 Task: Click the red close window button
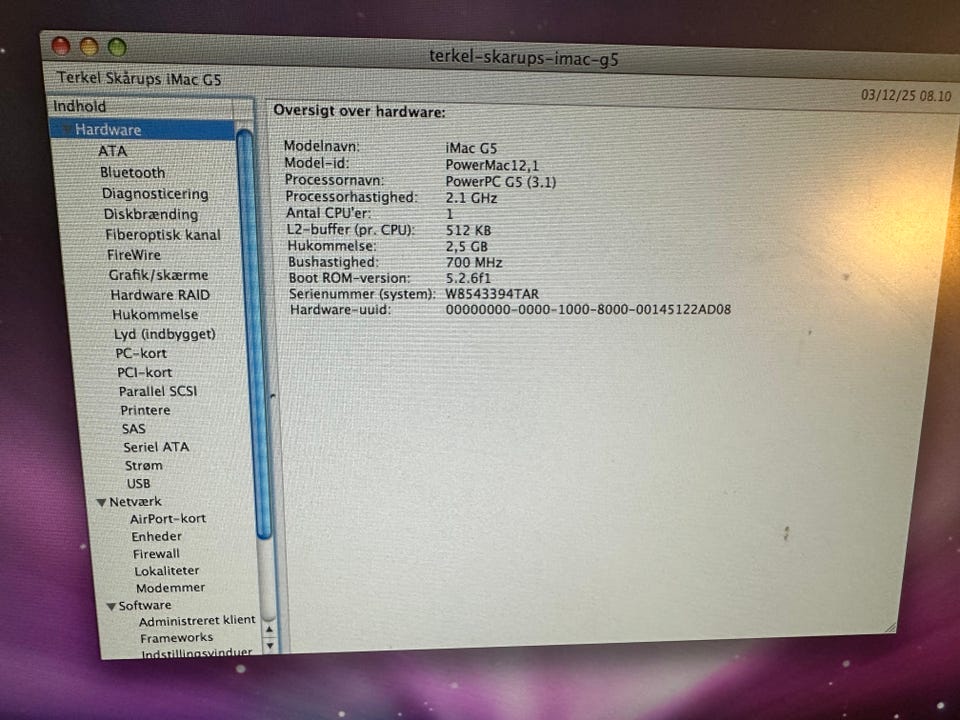coord(61,45)
